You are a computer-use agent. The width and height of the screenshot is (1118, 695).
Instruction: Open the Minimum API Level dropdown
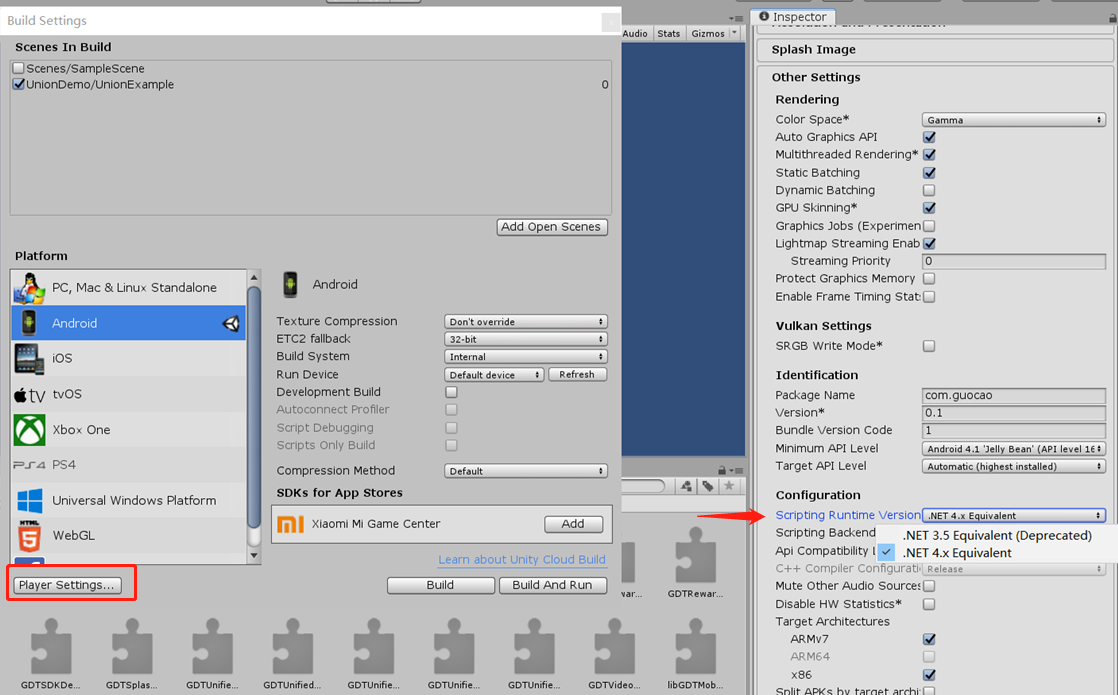(1013, 449)
